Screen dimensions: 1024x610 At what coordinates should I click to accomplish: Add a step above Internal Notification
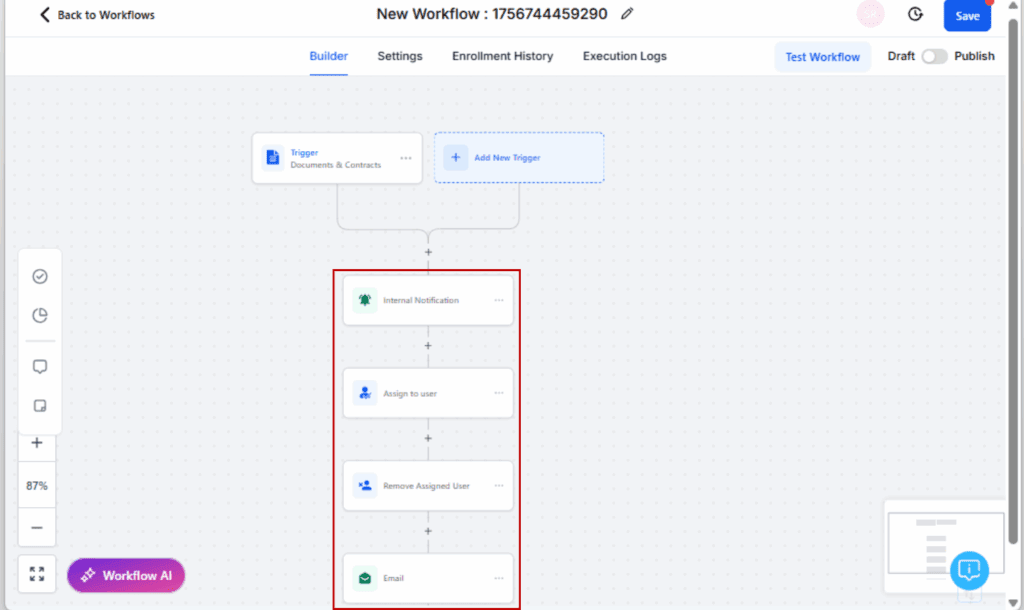(428, 252)
